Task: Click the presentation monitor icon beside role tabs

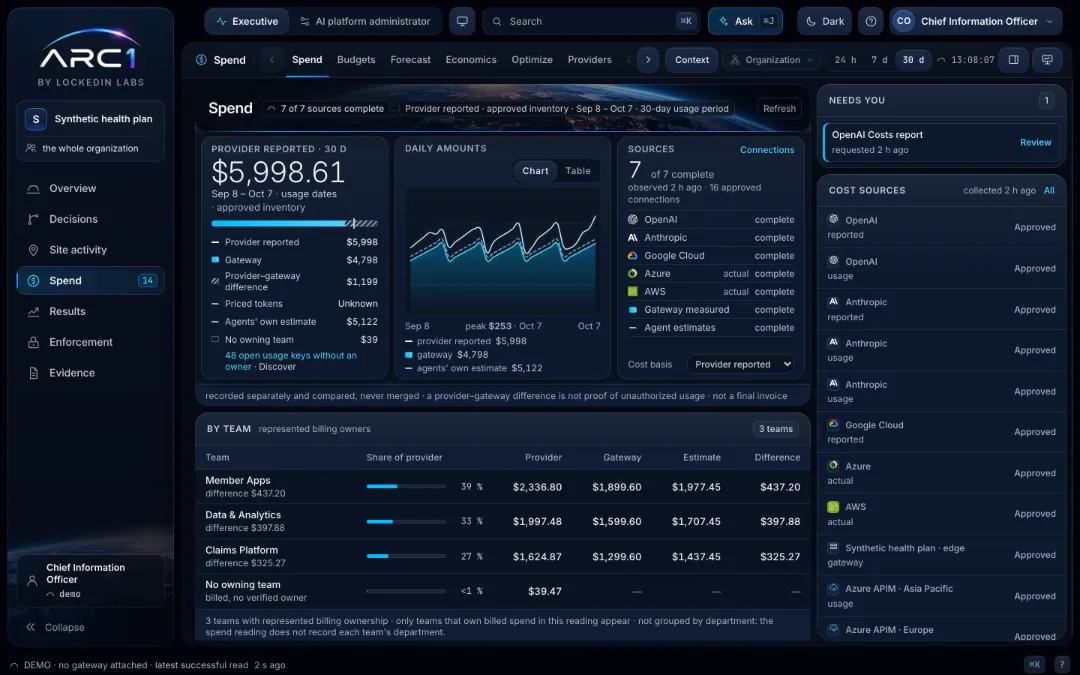Action: [x=462, y=21]
